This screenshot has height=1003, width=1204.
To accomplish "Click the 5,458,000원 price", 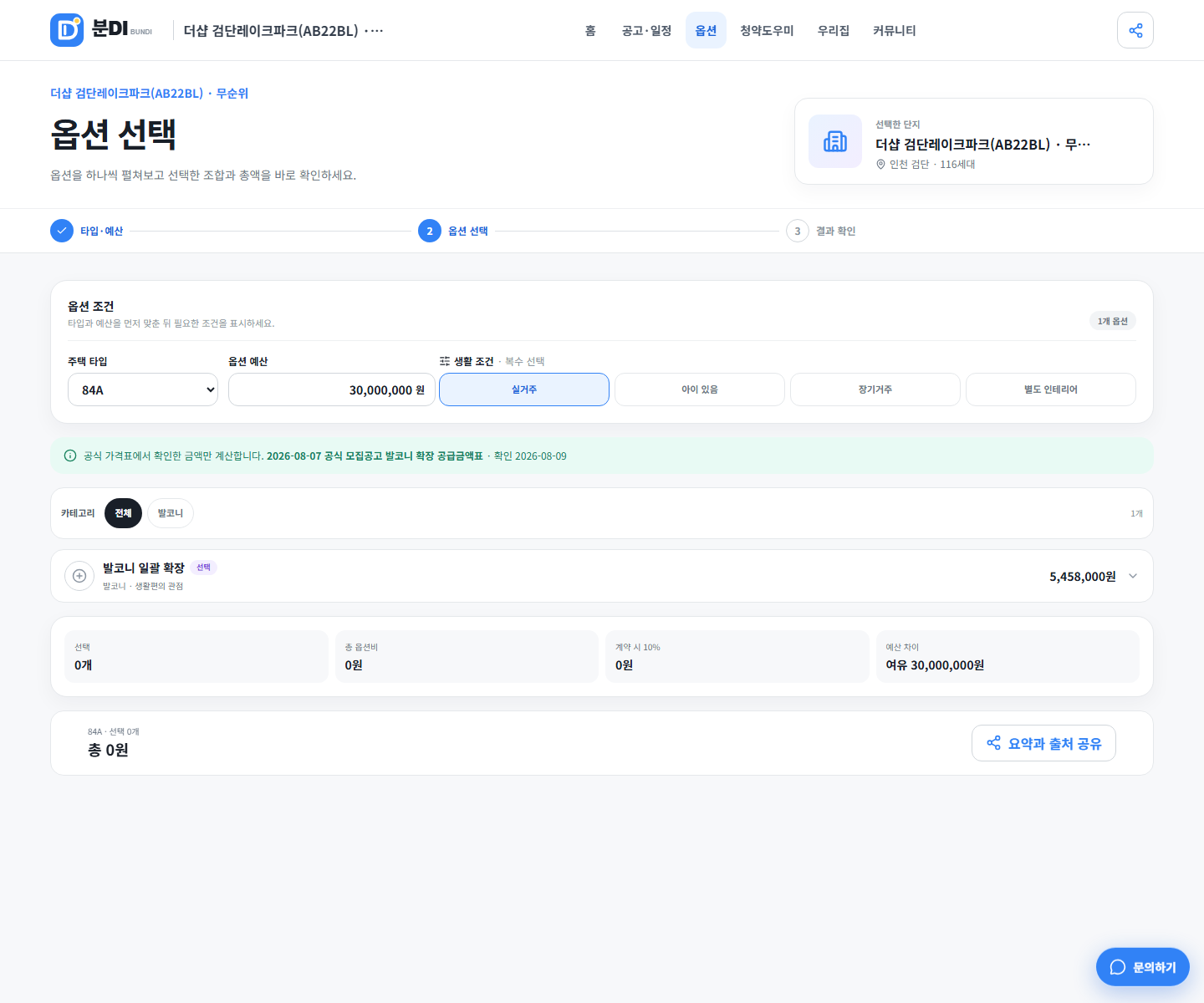I will (1083, 577).
